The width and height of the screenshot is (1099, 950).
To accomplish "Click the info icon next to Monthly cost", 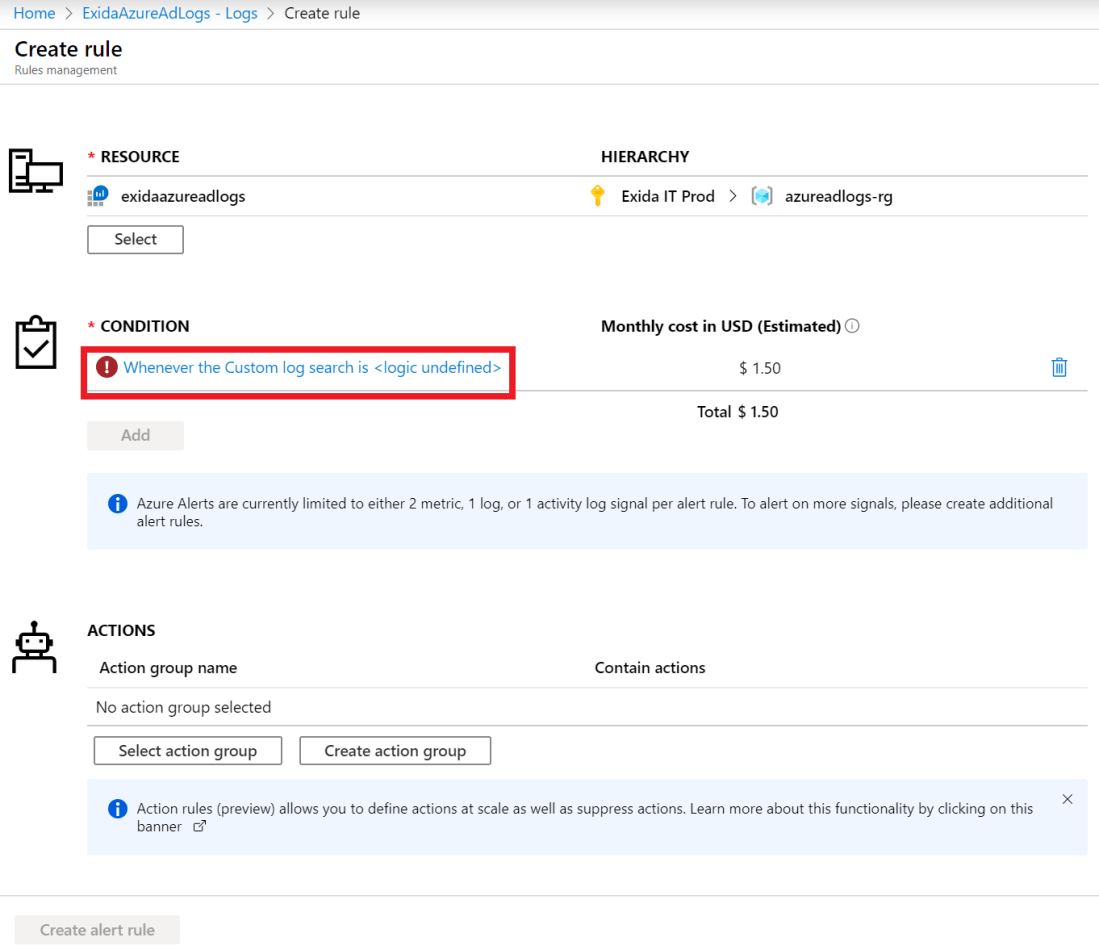I will [852, 326].
